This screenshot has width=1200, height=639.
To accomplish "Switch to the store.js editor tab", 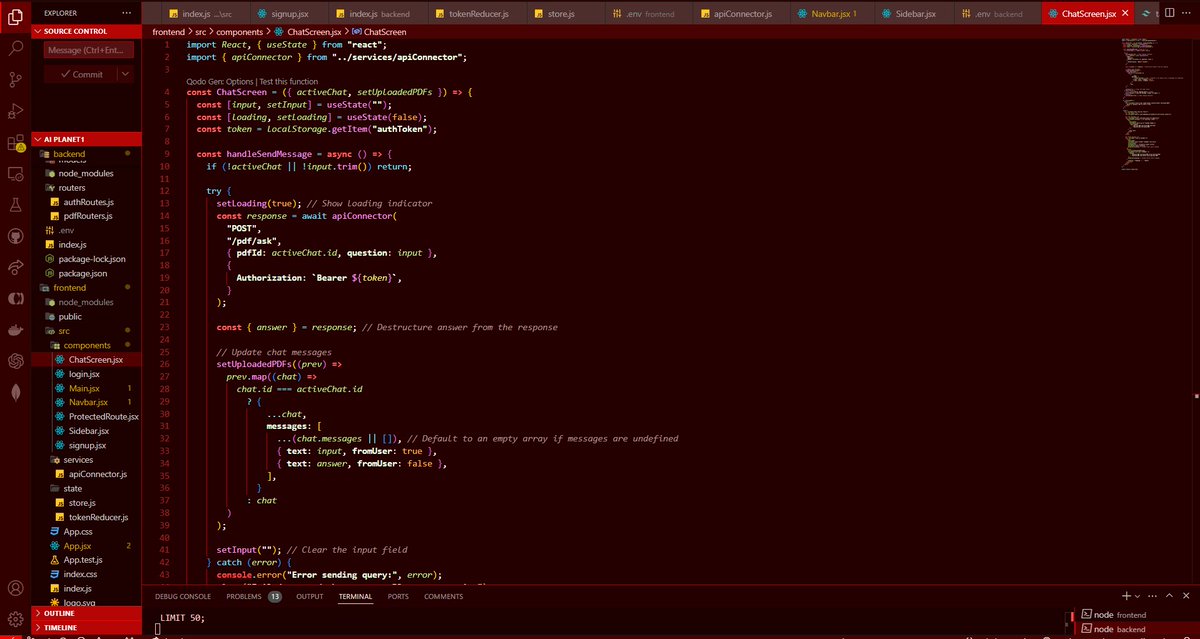I will [x=560, y=14].
